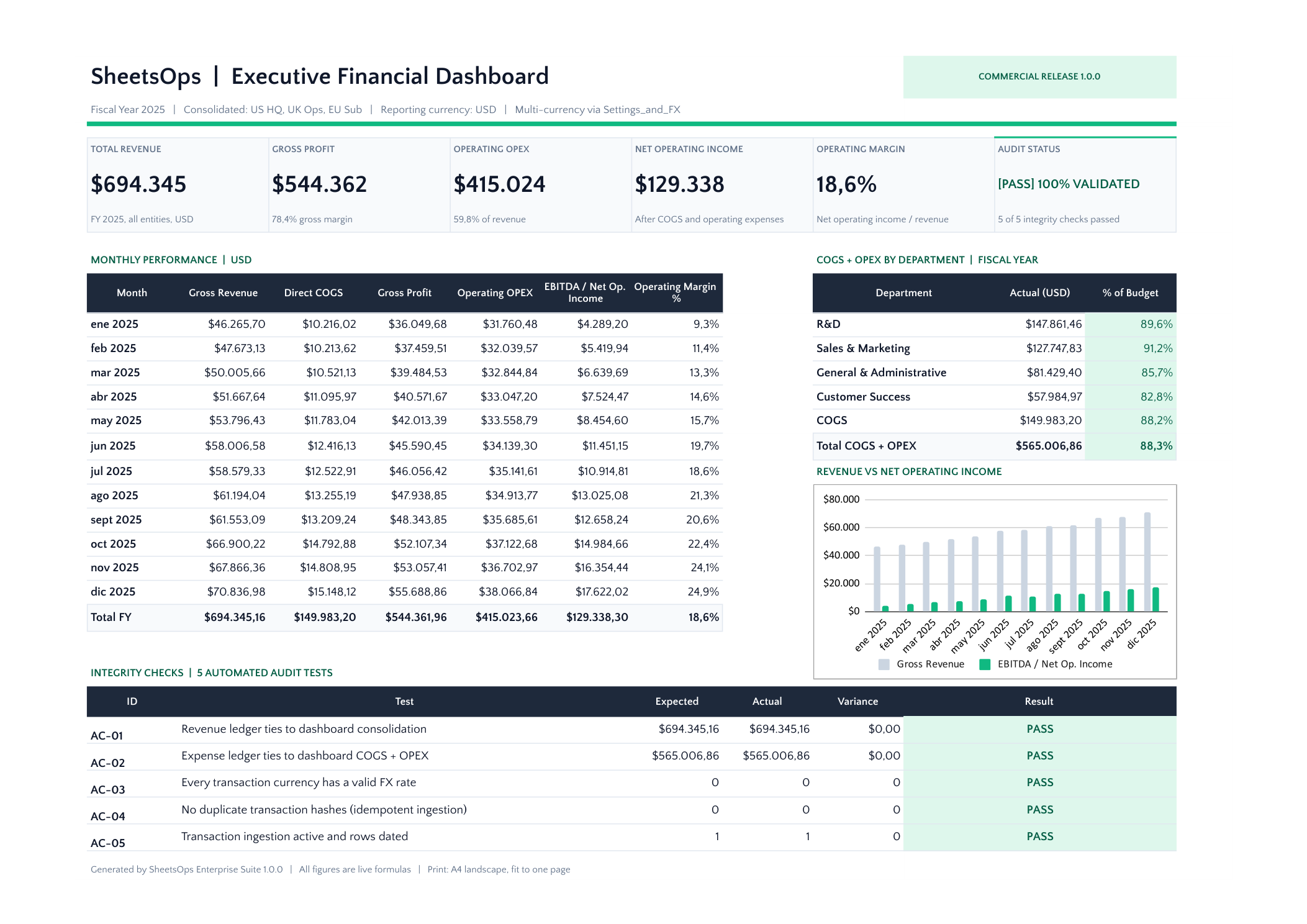The height and width of the screenshot is (924, 1307).
Task: Click the Total COGS + OPEX $565.006,86 cell
Action: (x=1048, y=446)
